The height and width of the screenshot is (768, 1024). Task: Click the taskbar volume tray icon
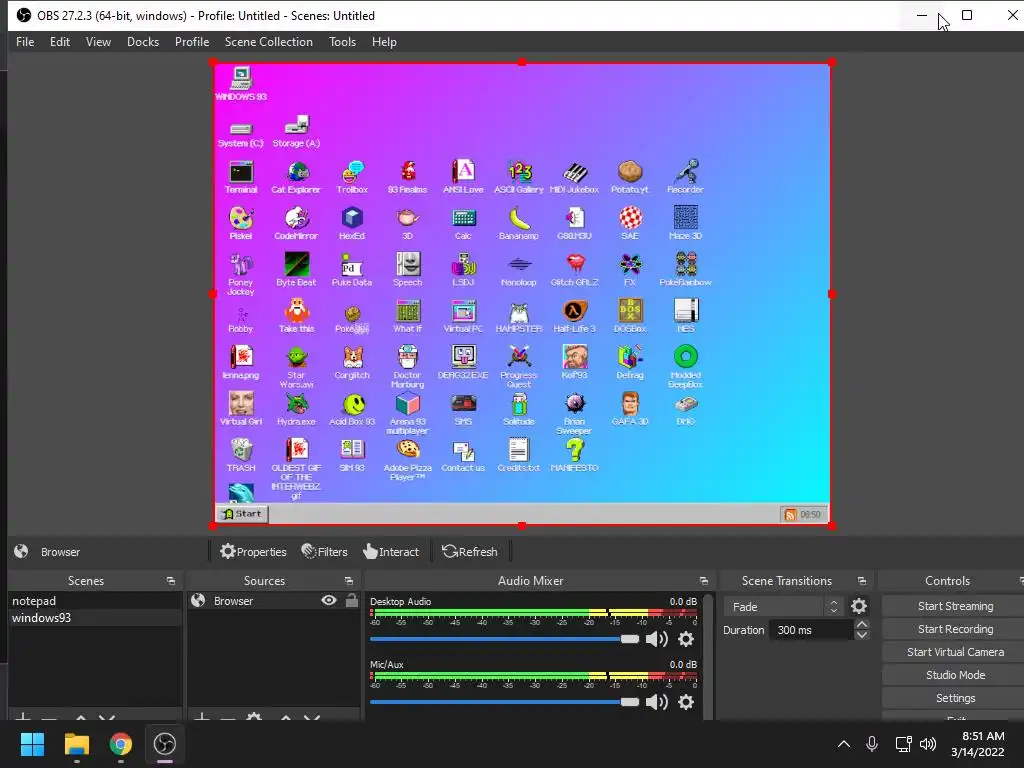pyautogui.click(x=927, y=744)
